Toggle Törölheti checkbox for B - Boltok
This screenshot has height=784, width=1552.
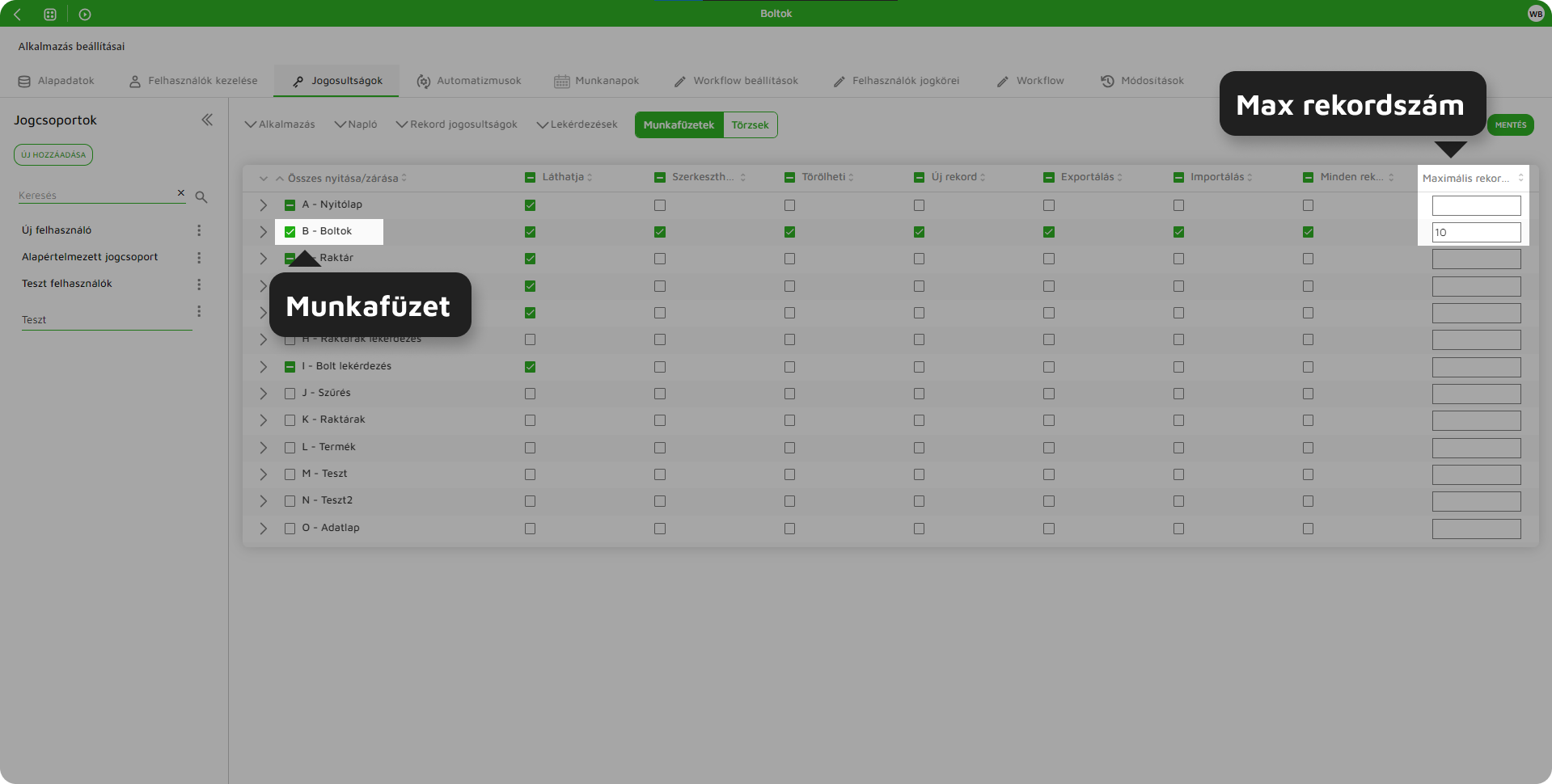coord(789,232)
